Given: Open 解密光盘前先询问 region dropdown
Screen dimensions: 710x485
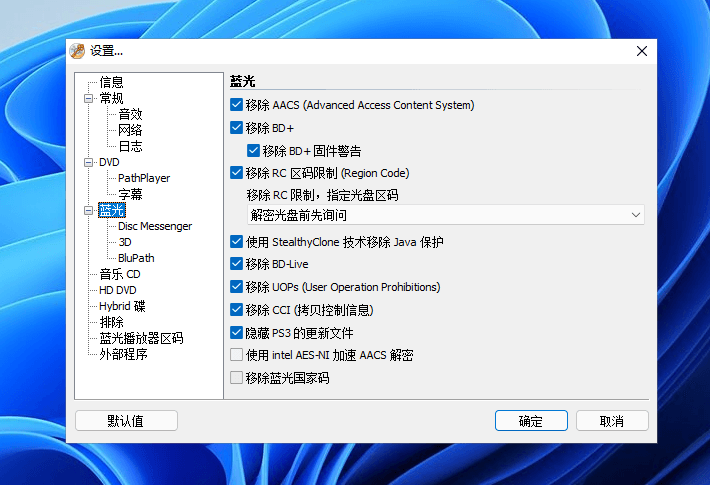Looking at the screenshot, I should pyautogui.click(x=446, y=215).
